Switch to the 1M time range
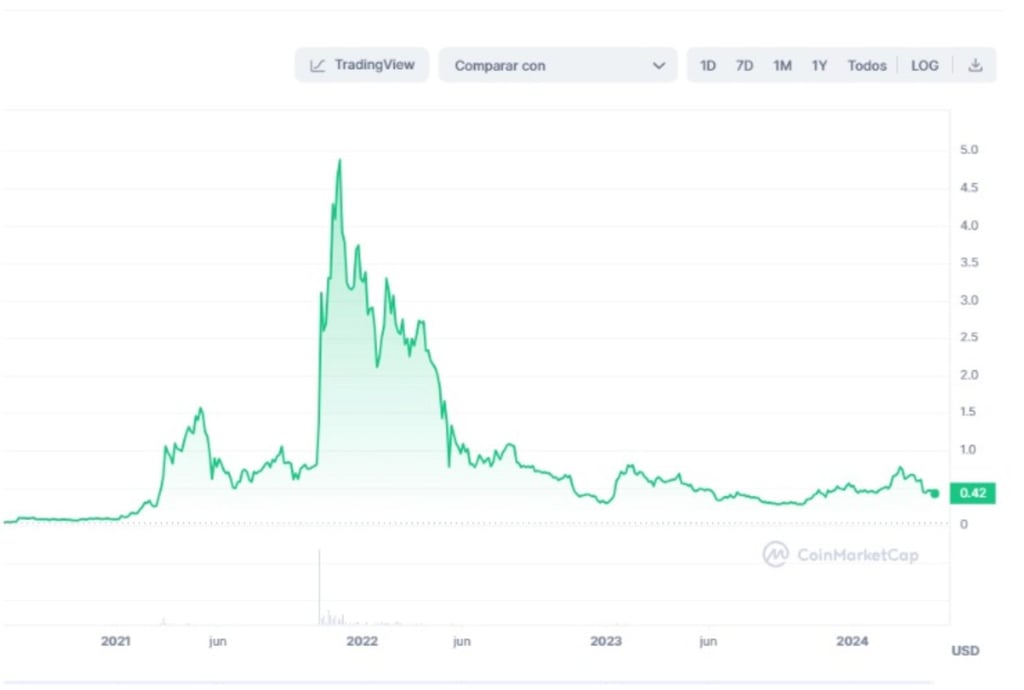 pyautogui.click(x=782, y=66)
